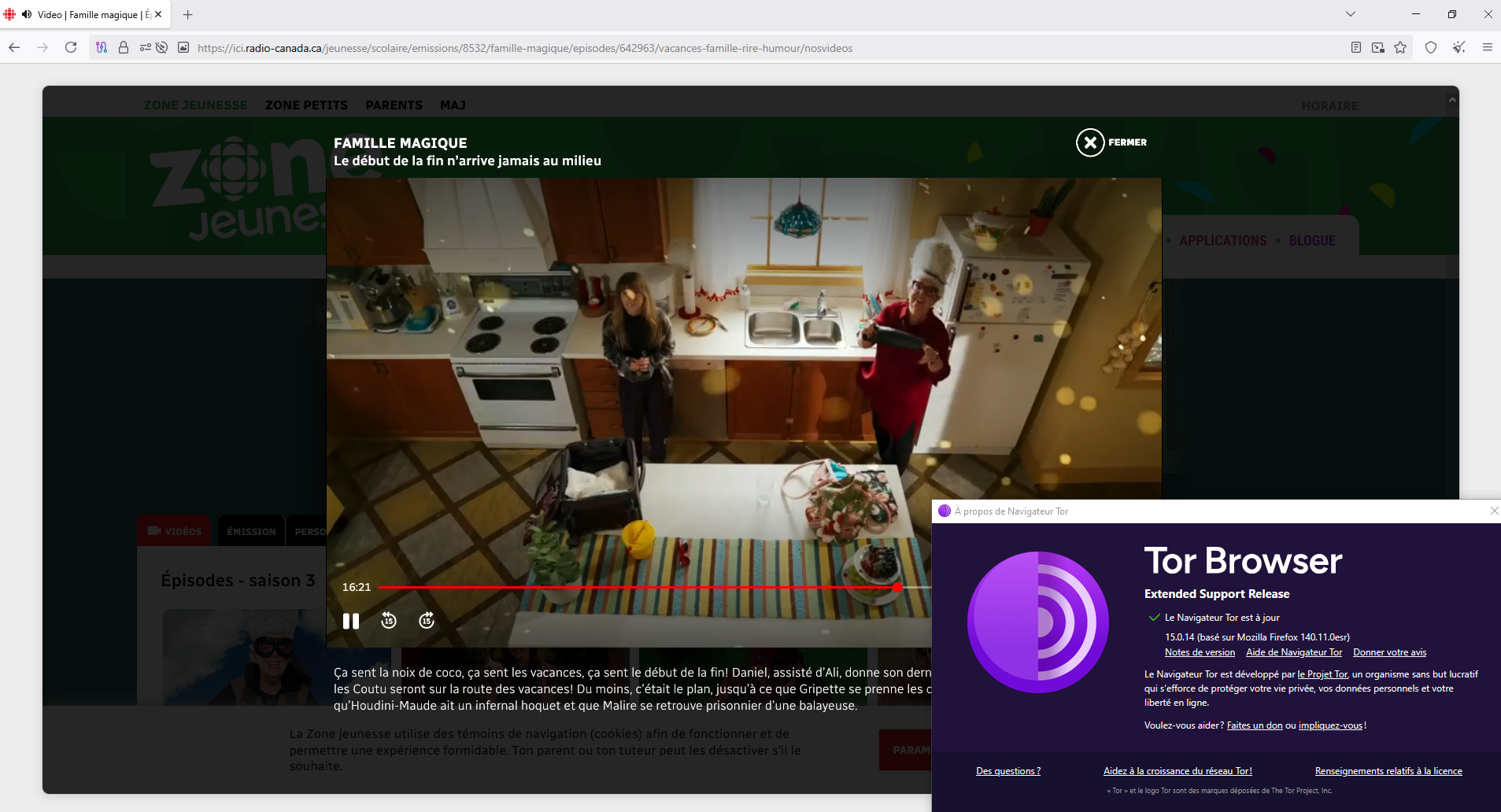Switch to the ÉMISSION tab
The width and height of the screenshot is (1501, 812).
point(251,532)
